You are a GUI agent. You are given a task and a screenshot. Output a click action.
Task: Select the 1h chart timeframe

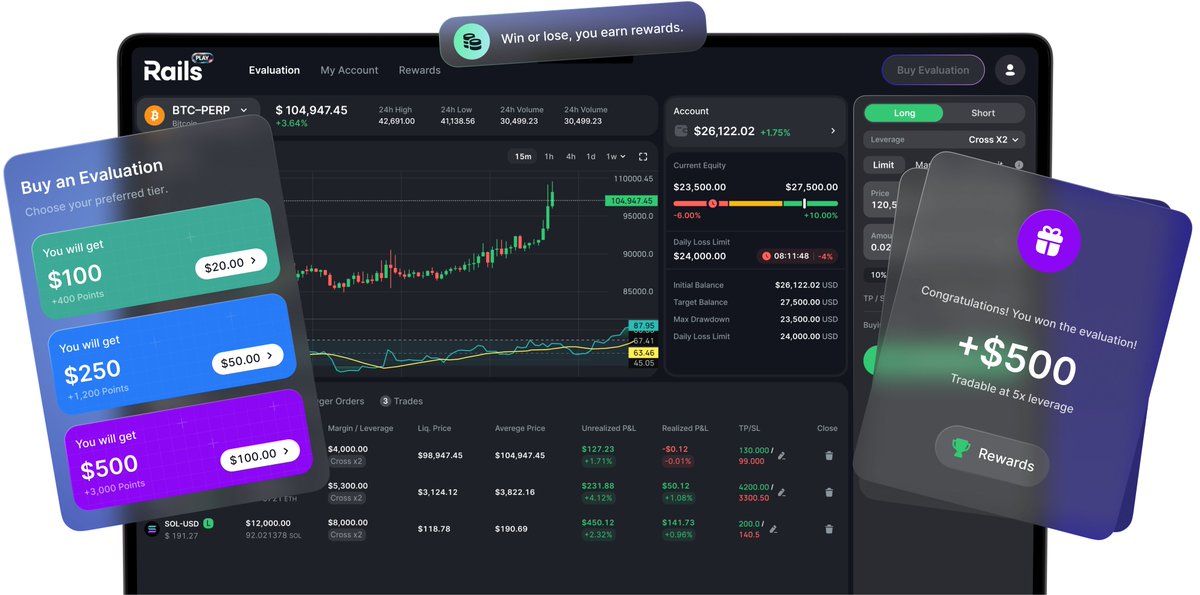point(549,156)
